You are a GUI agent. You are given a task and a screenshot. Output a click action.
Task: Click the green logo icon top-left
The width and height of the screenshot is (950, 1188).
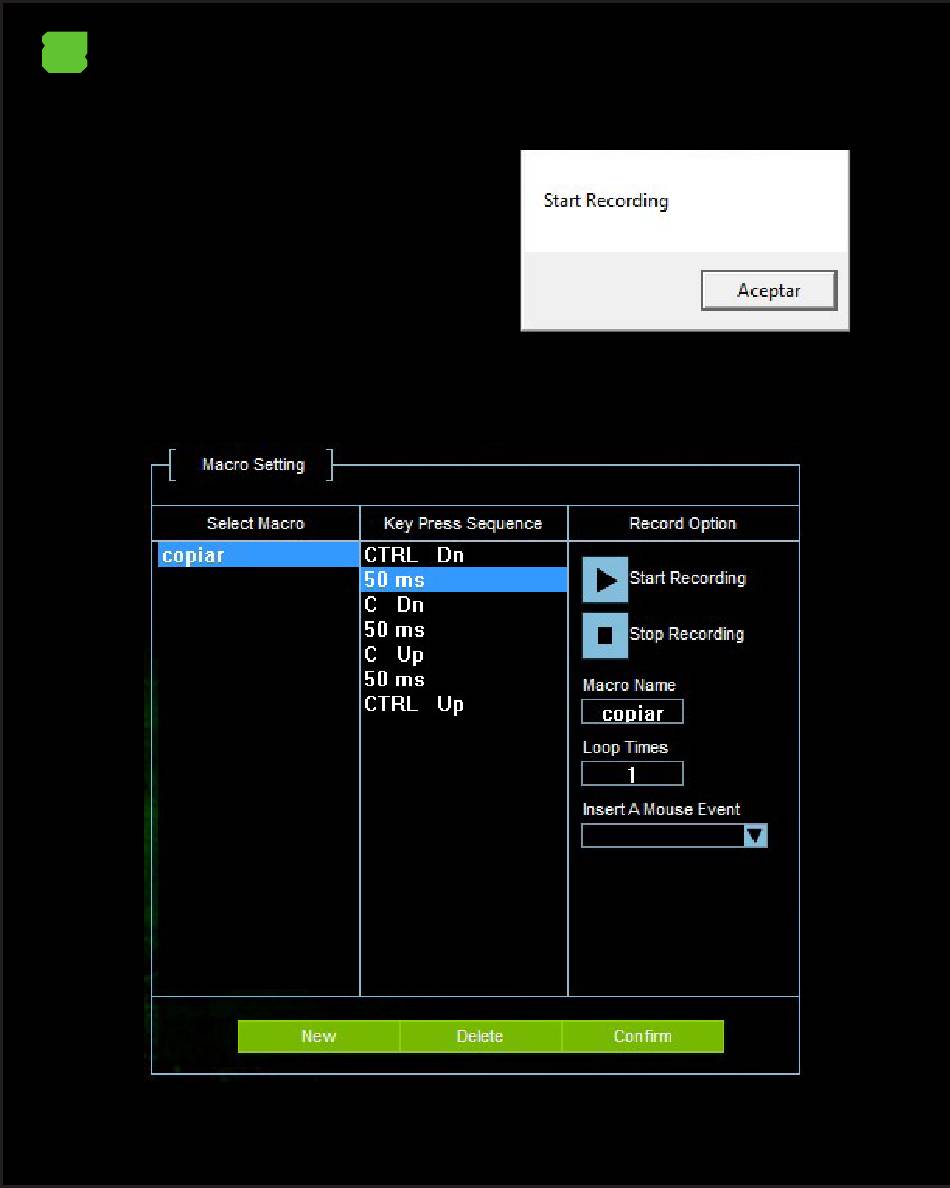pos(65,52)
